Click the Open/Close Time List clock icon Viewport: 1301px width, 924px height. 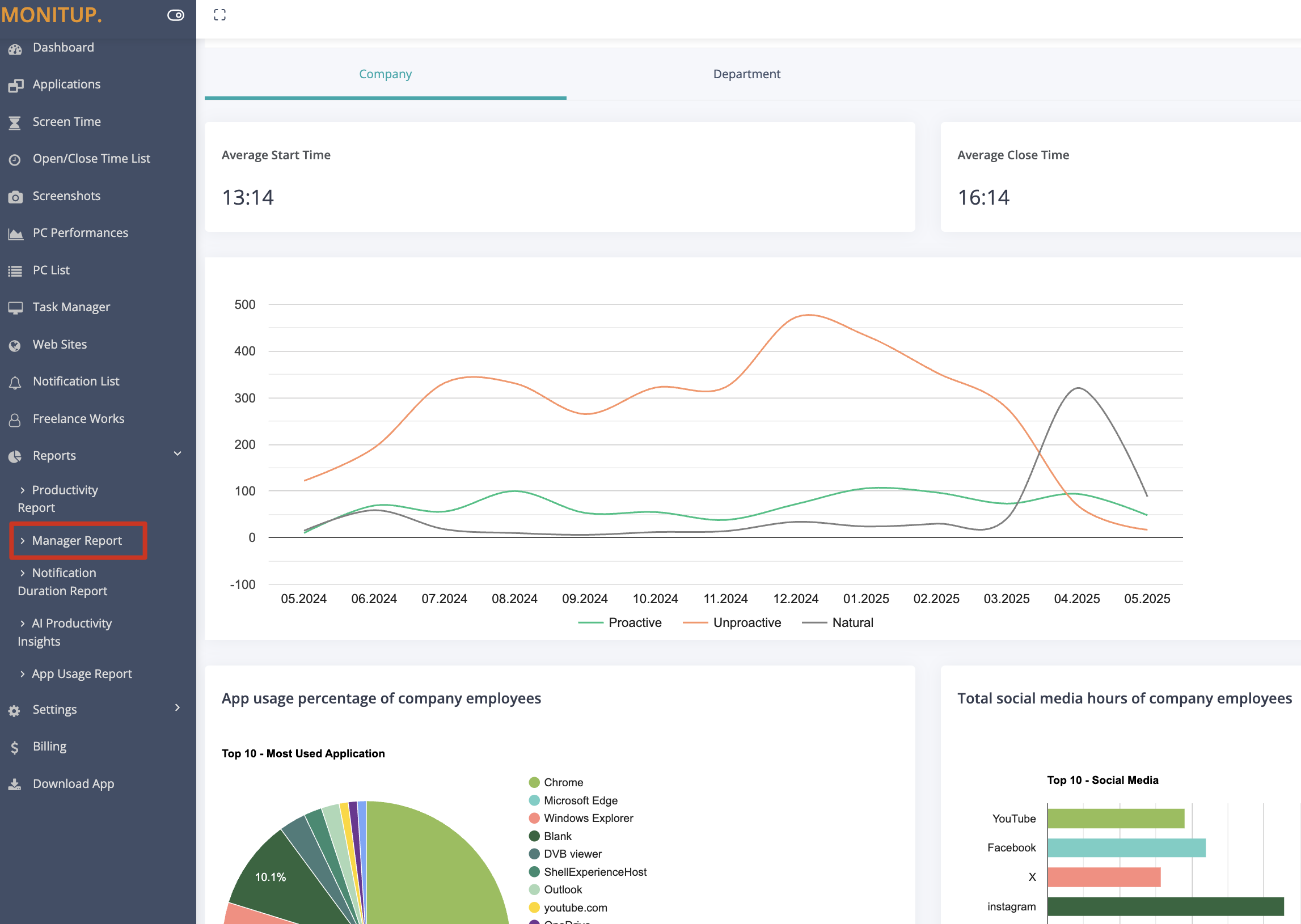click(15, 160)
